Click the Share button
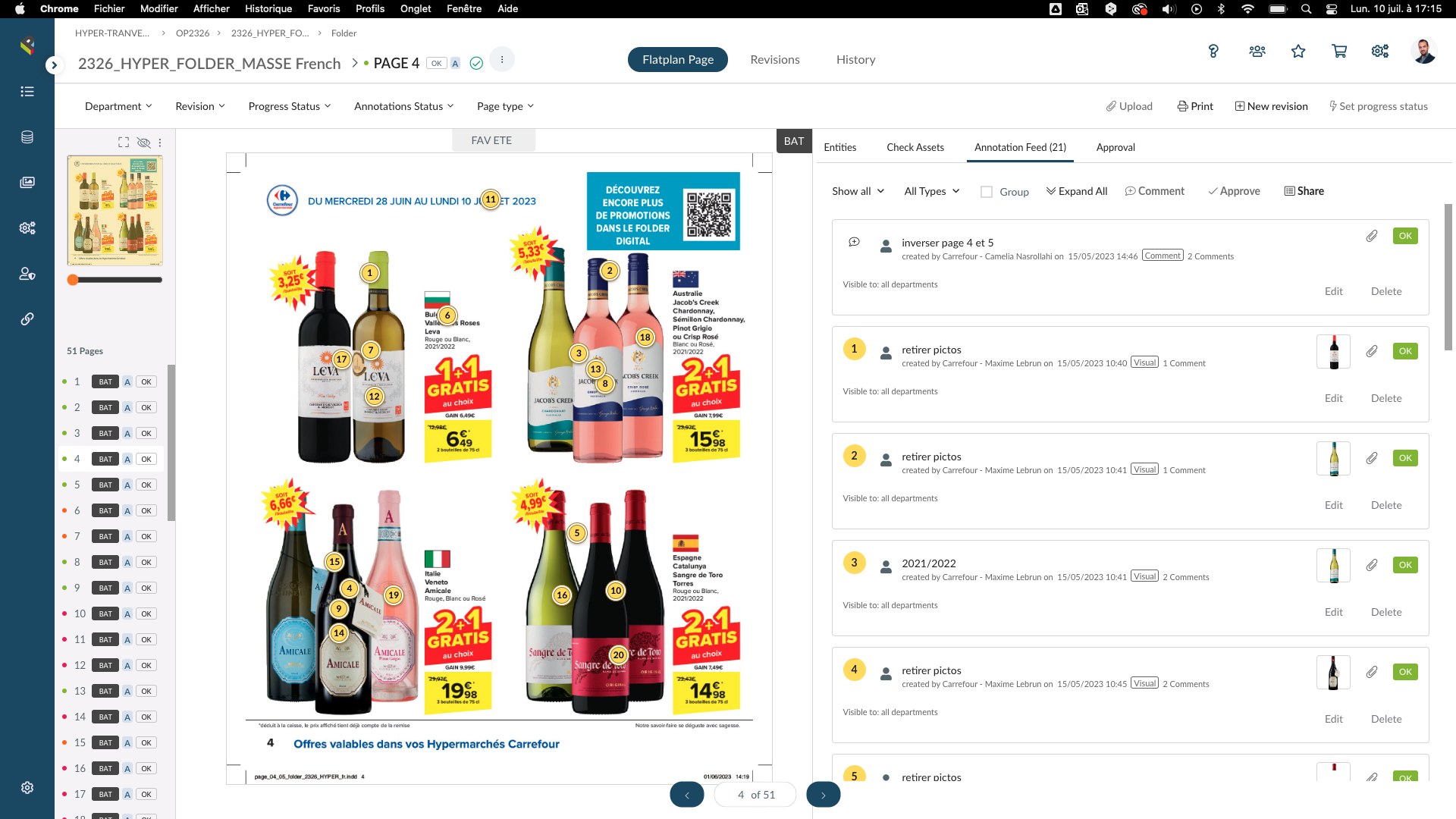 1304,191
